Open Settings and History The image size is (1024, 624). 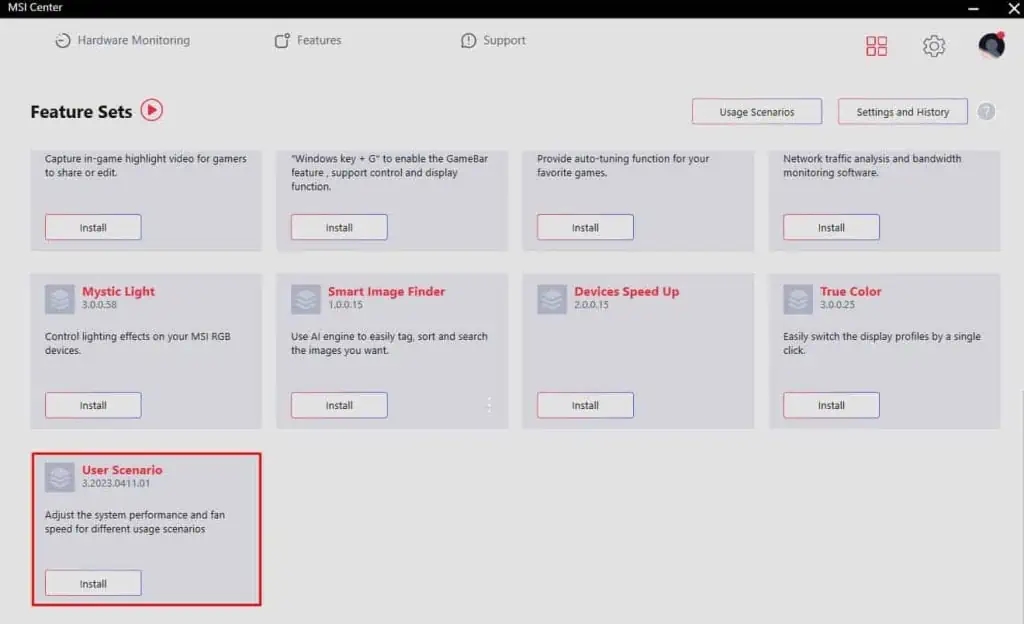(902, 112)
